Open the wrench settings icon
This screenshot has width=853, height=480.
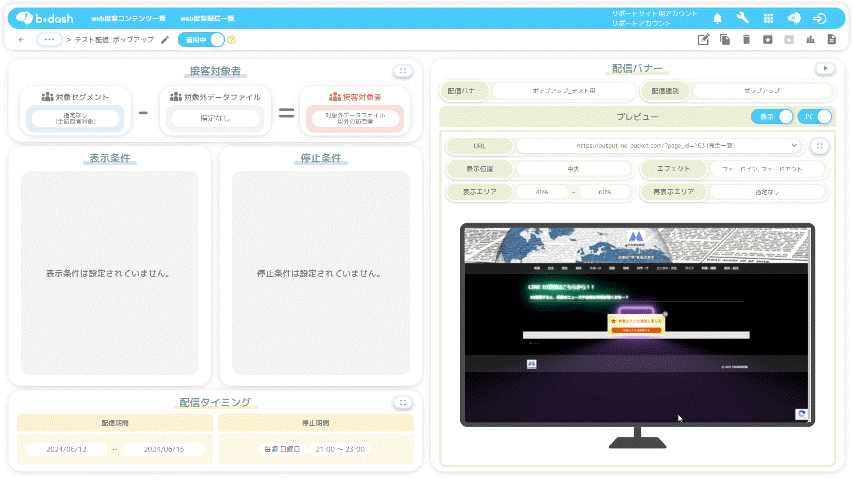point(743,18)
